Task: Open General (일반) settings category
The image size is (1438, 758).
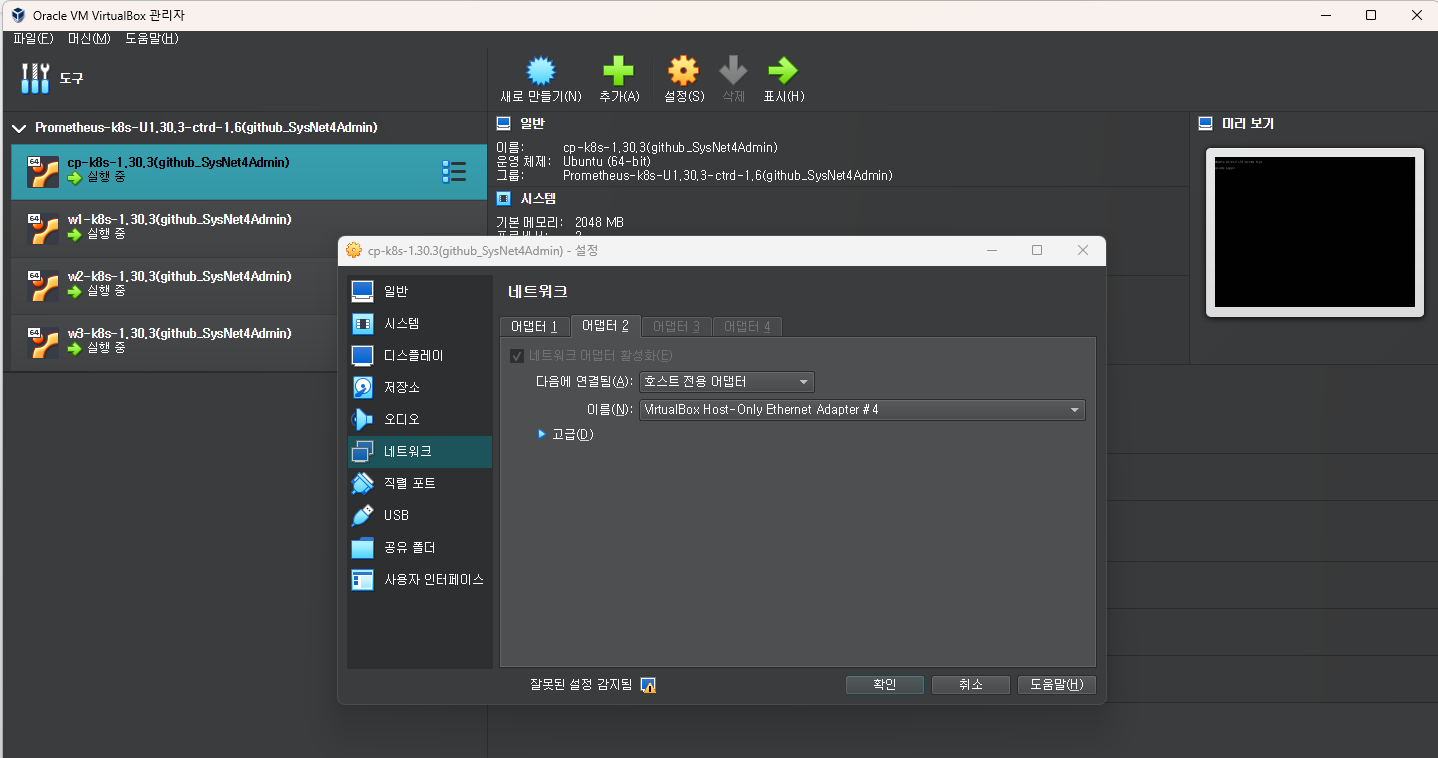Action: pyautogui.click(x=420, y=291)
